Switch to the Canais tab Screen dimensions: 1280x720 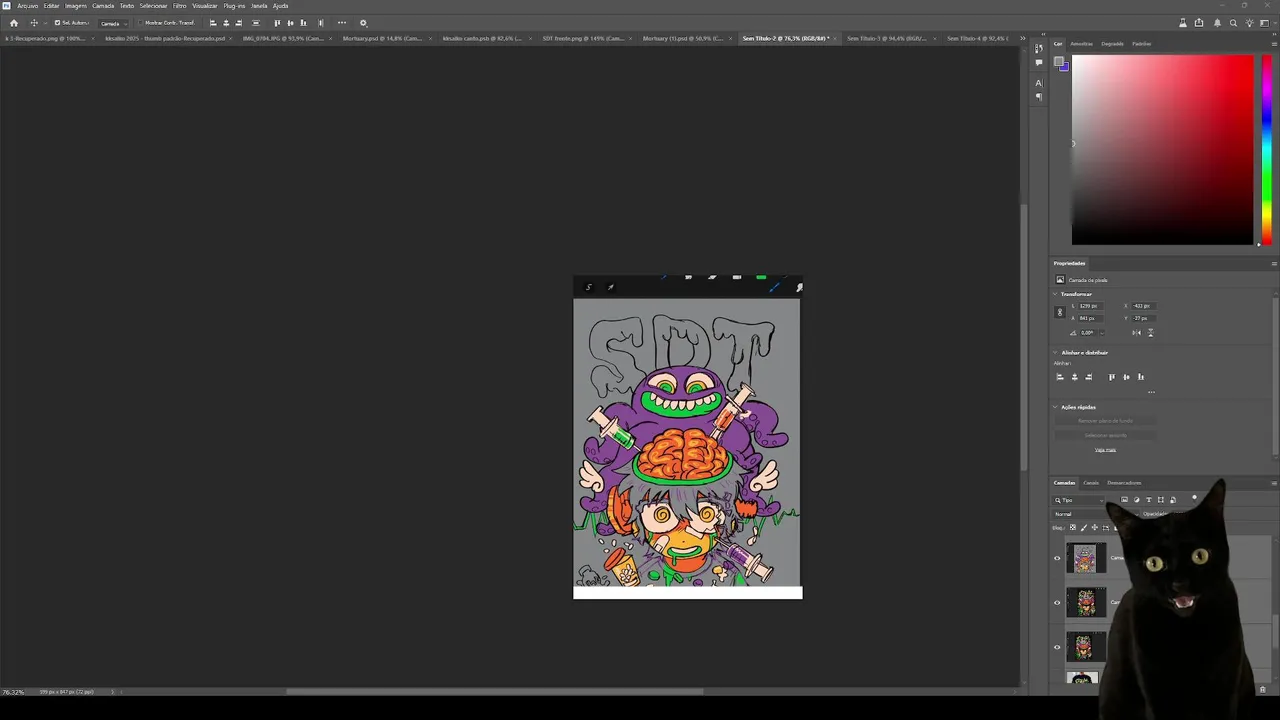coord(1091,483)
